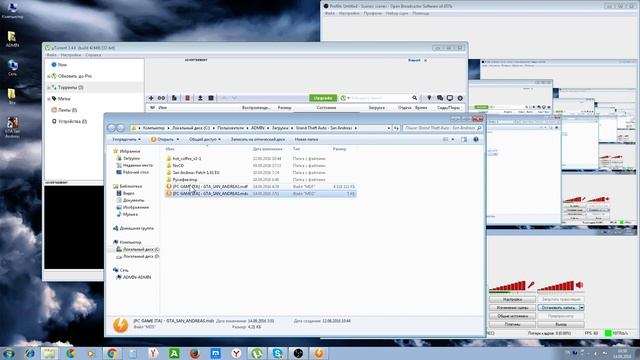
Task: Open the uTorrent chat bubbles icon
Action: pos(440,98)
